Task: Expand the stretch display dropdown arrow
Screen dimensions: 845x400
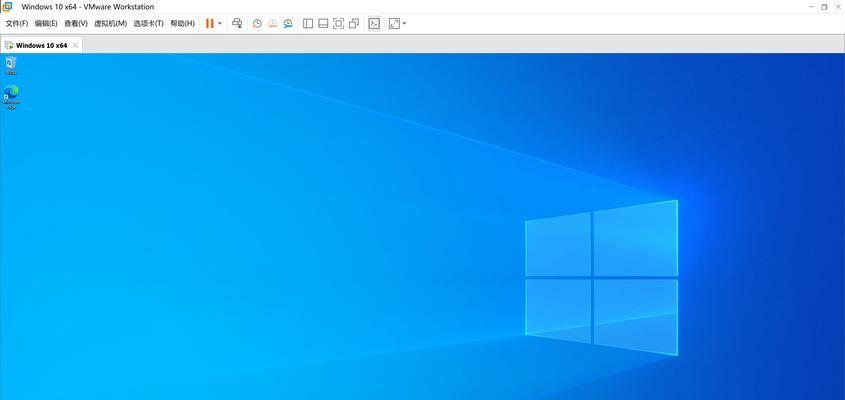Action: click(x=404, y=24)
